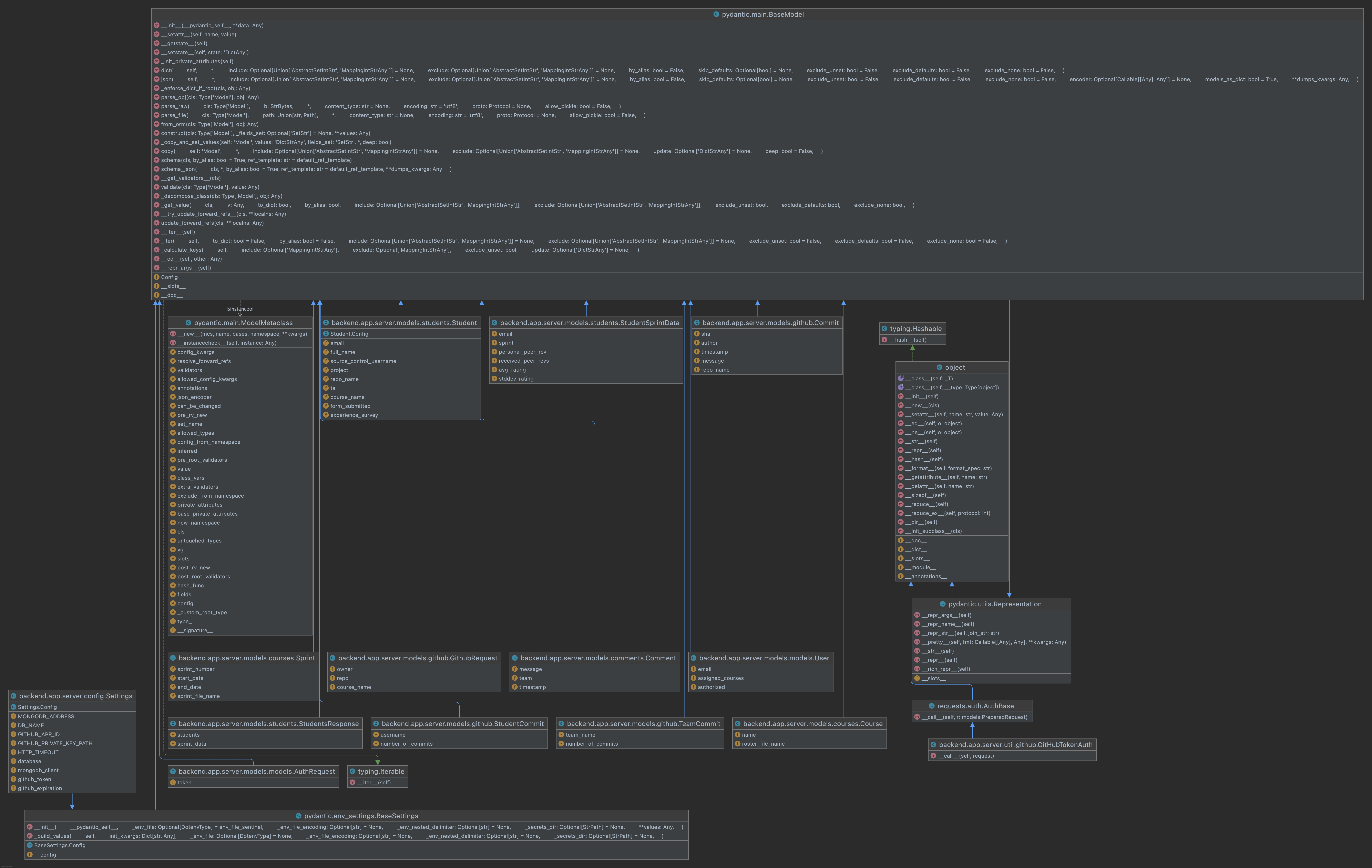1372x868 pixels.
Task: Select the personal_peer_rev field in StudentSprintData
Action: (x=522, y=352)
